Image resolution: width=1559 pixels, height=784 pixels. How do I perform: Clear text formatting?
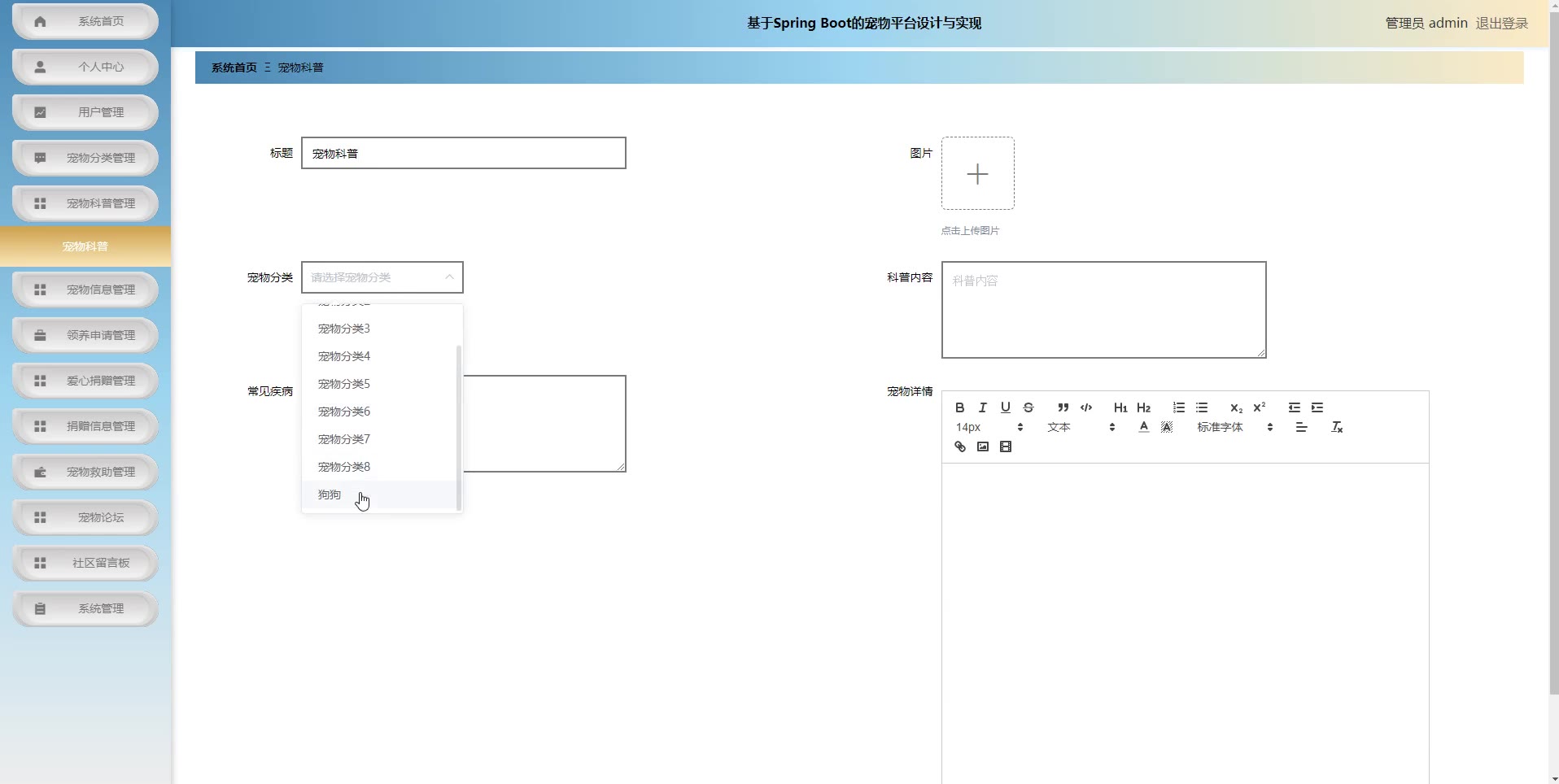click(x=1336, y=427)
